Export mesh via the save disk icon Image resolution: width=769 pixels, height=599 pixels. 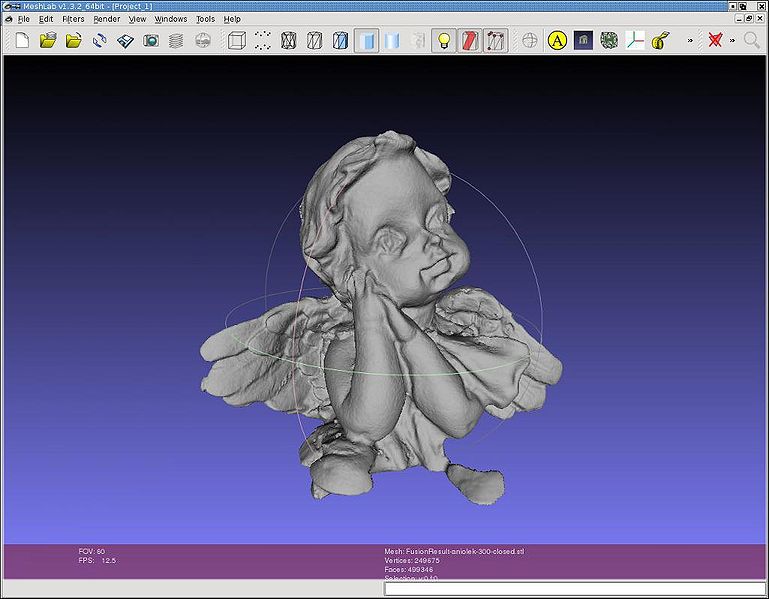[126, 41]
